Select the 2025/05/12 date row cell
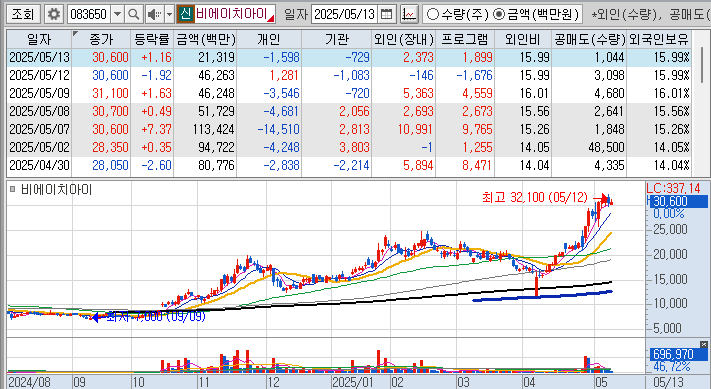 pyautogui.click(x=39, y=76)
